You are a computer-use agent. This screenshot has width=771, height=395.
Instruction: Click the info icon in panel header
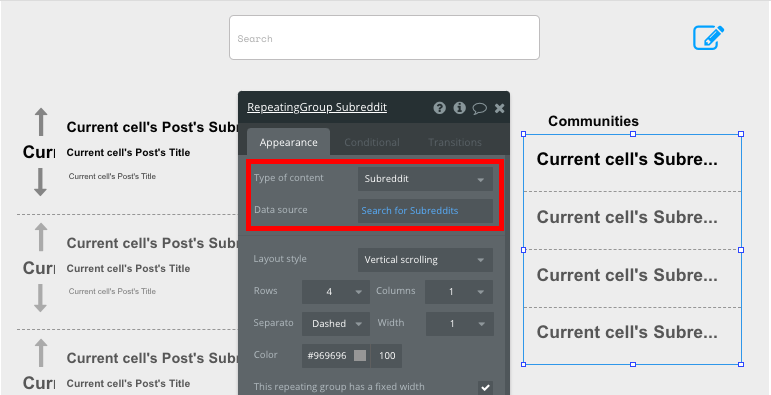pos(459,108)
